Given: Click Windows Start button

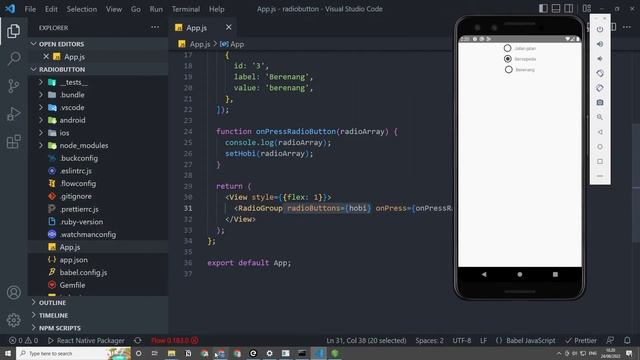Looking at the screenshot, I should (8, 353).
